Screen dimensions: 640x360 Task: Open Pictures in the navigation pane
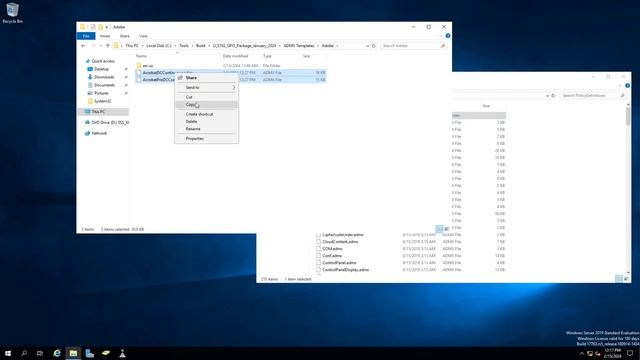pyautogui.click(x=101, y=93)
